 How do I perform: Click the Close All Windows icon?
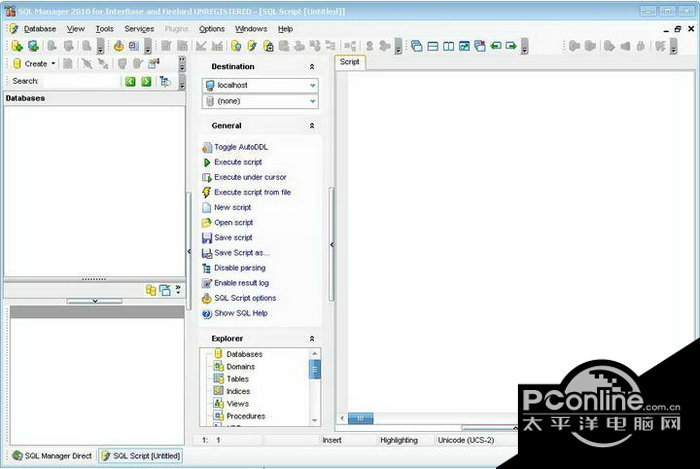click(x=480, y=46)
